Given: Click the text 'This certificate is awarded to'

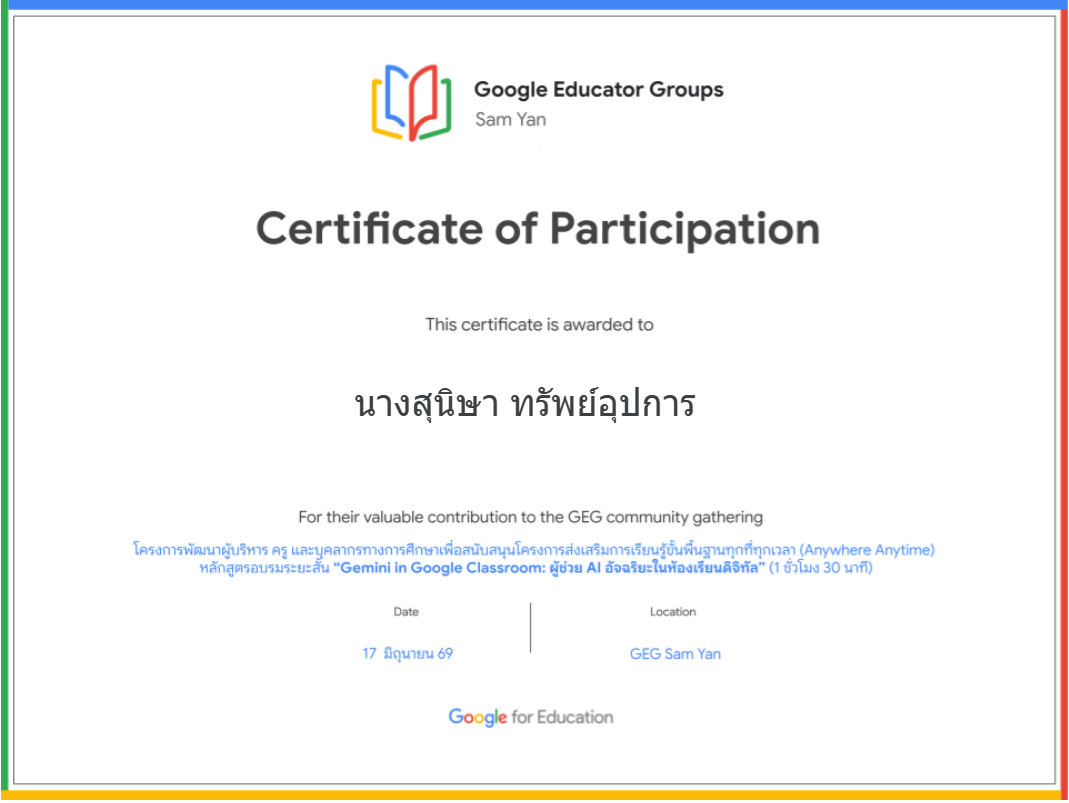Looking at the screenshot, I should click(x=539, y=324).
